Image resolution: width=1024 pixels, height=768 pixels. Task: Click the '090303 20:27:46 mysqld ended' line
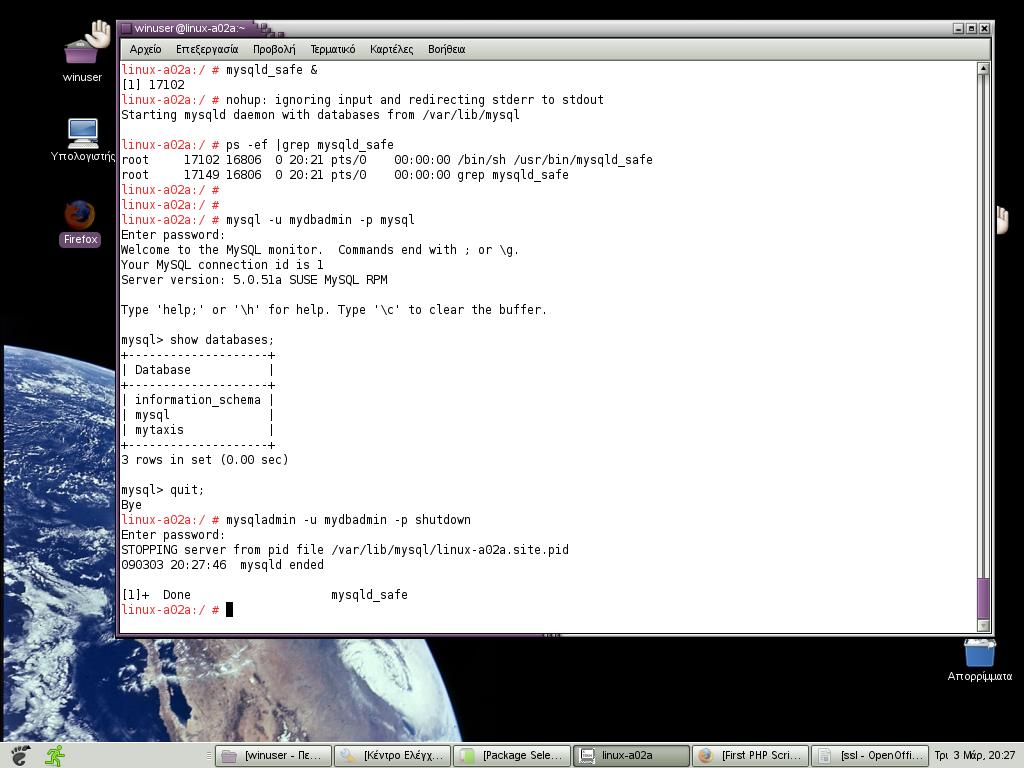click(x=222, y=565)
